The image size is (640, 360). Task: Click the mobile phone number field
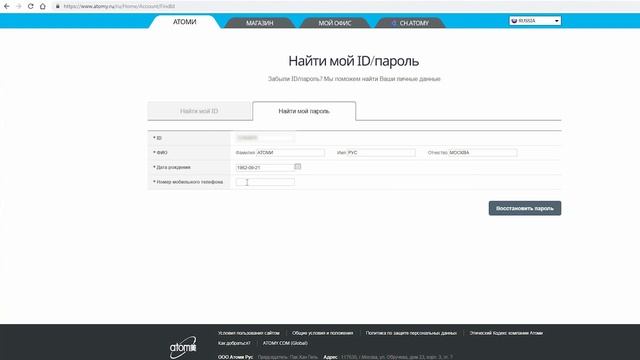[265, 182]
